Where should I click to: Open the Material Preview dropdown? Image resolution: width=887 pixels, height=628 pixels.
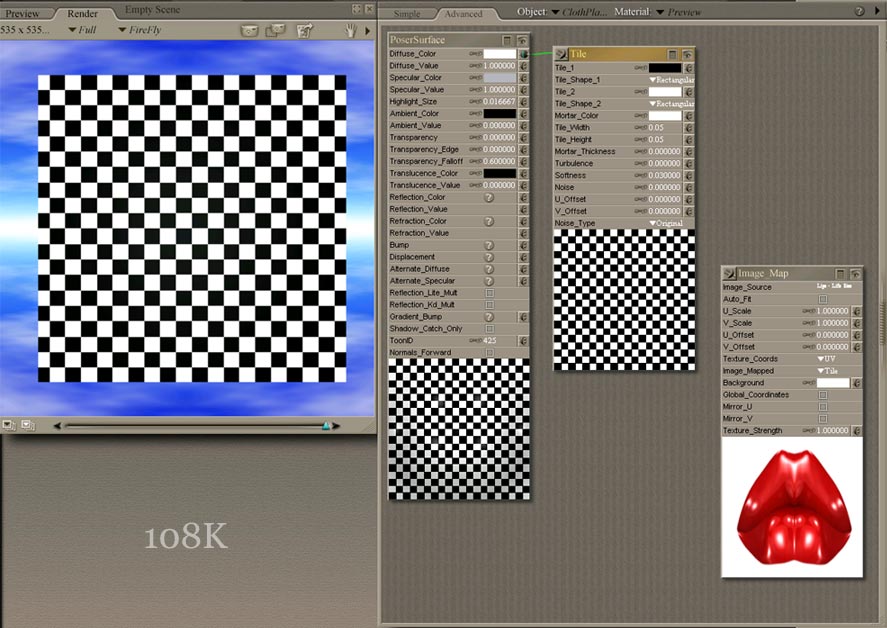click(678, 12)
